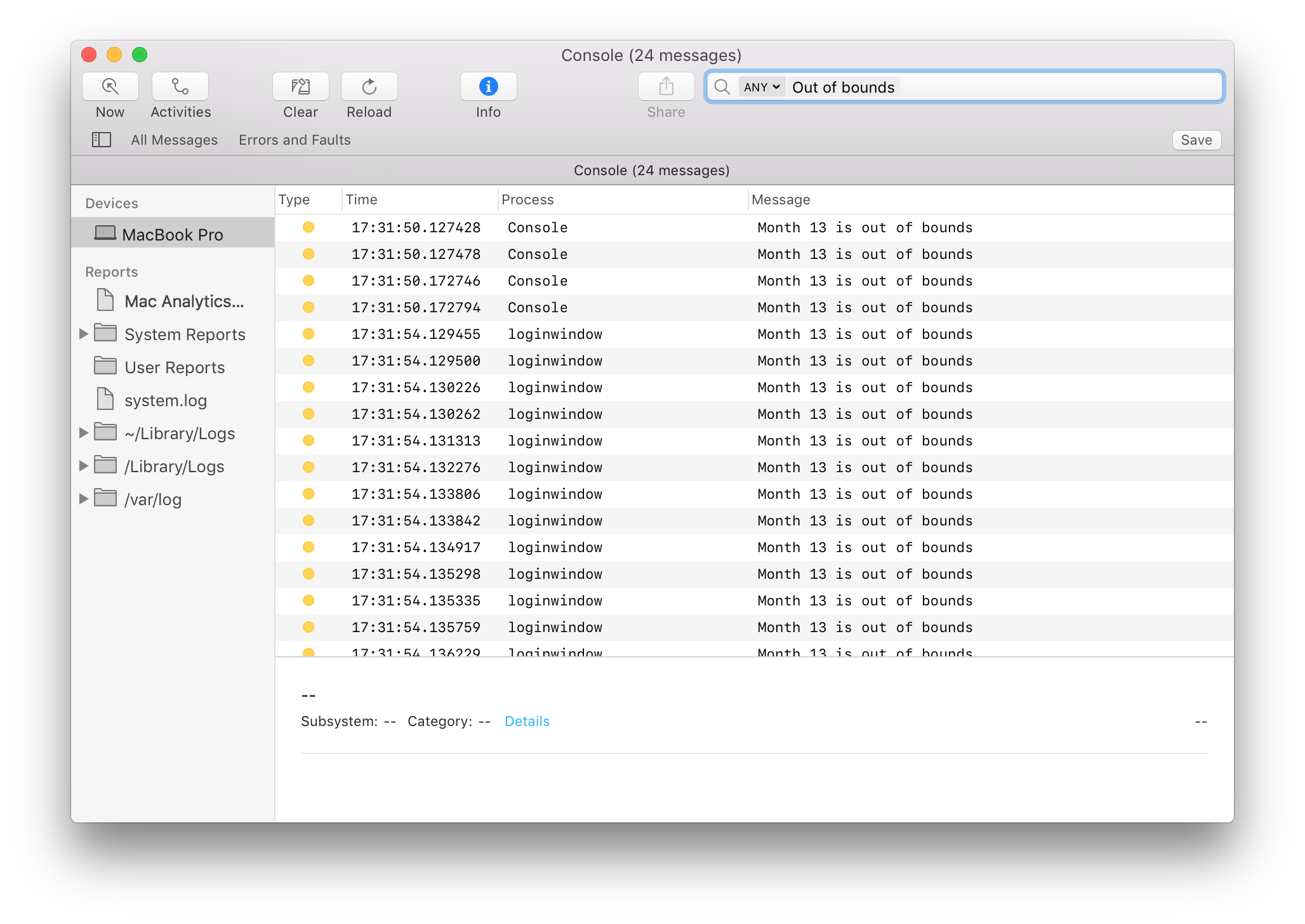Expand the System Reports folder
Screen dimensions: 1305x924
pos(83,334)
